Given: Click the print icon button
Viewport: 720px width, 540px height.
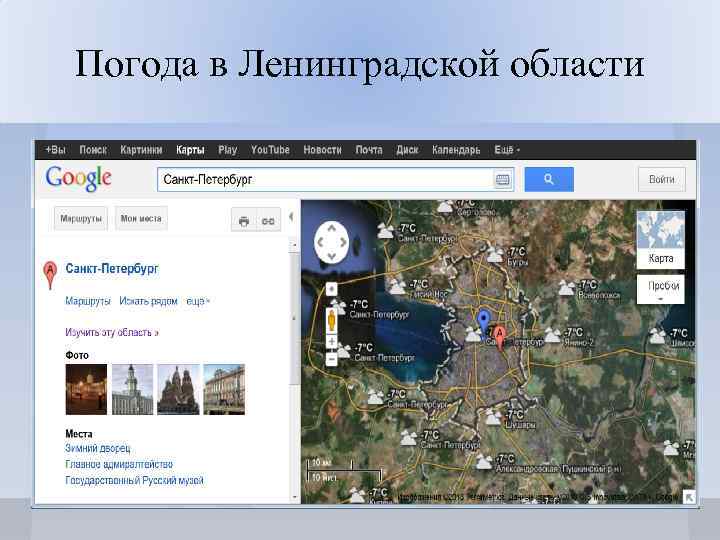Looking at the screenshot, I should point(243,221).
